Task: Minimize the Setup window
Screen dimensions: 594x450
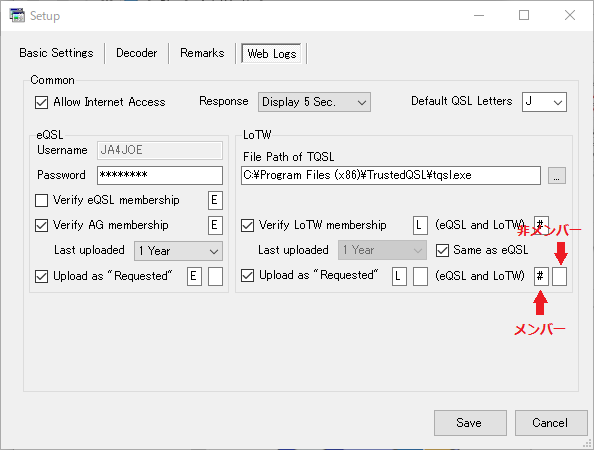Action: [479, 16]
